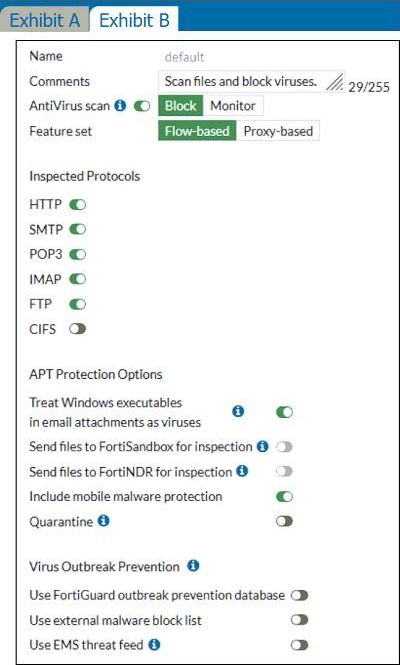Enable FortiGuard outbreak prevention database

tap(299, 595)
